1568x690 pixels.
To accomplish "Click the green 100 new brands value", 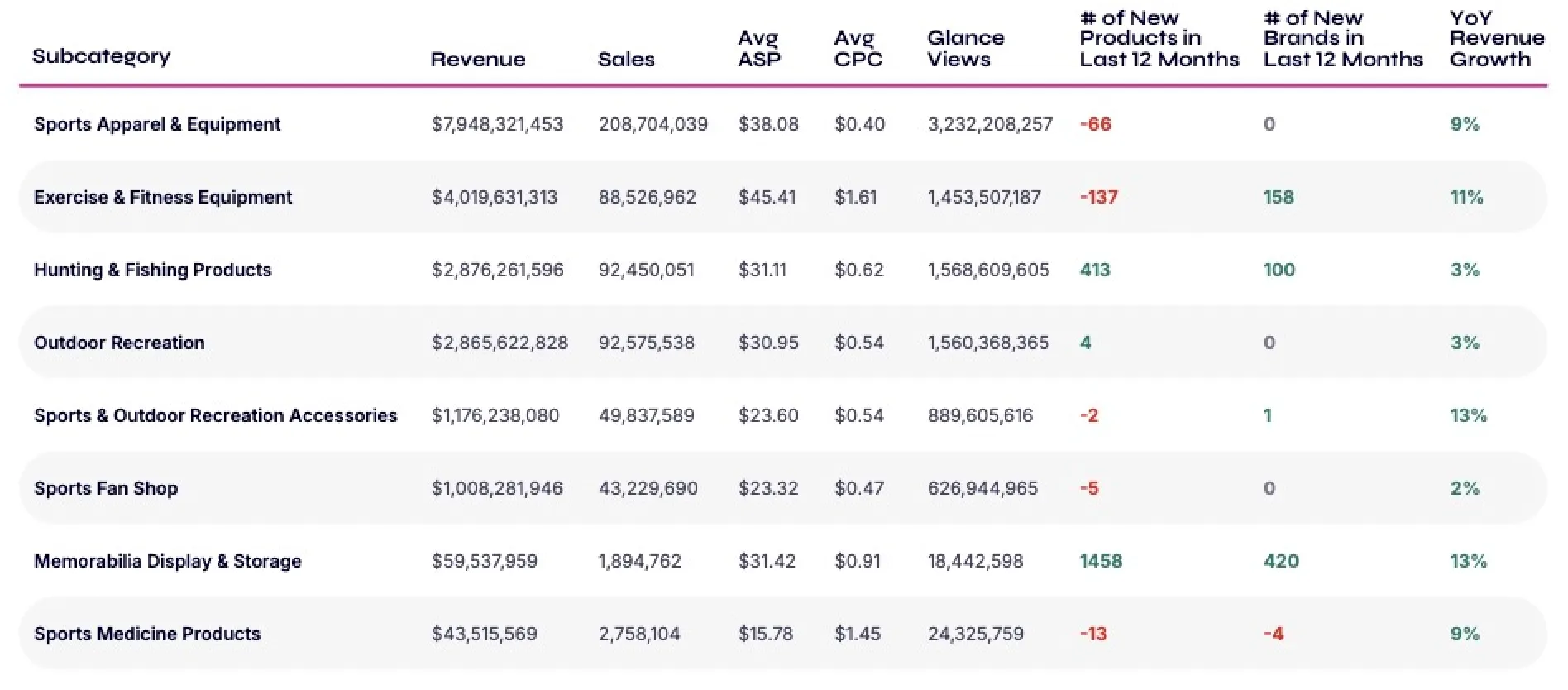I will pos(1279,270).
